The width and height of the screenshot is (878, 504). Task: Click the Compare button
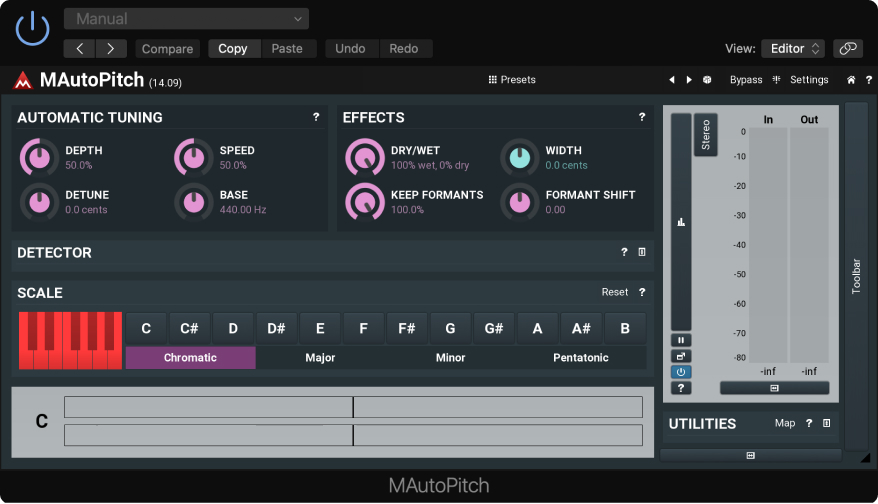pyautogui.click(x=167, y=49)
